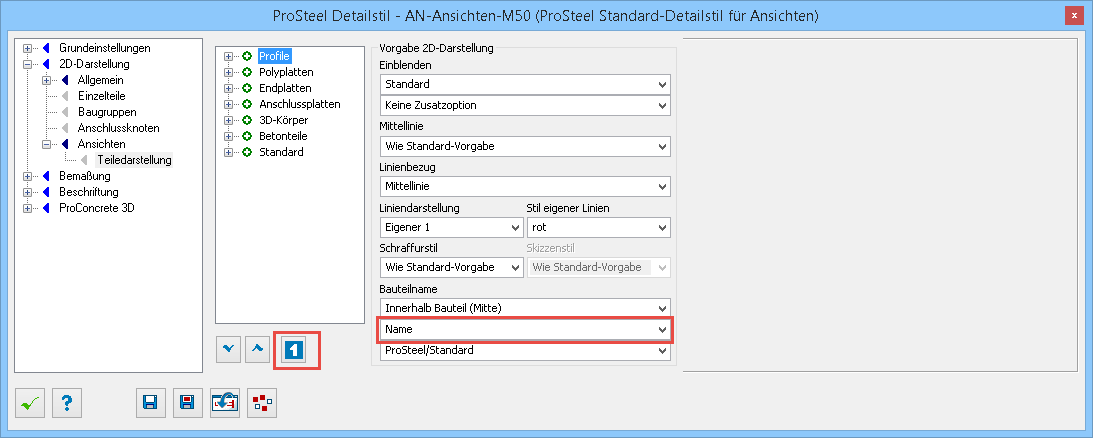The height and width of the screenshot is (438, 1093).
Task: Open the Bauteilname 'Name' dropdown
Action: [x=525, y=329]
